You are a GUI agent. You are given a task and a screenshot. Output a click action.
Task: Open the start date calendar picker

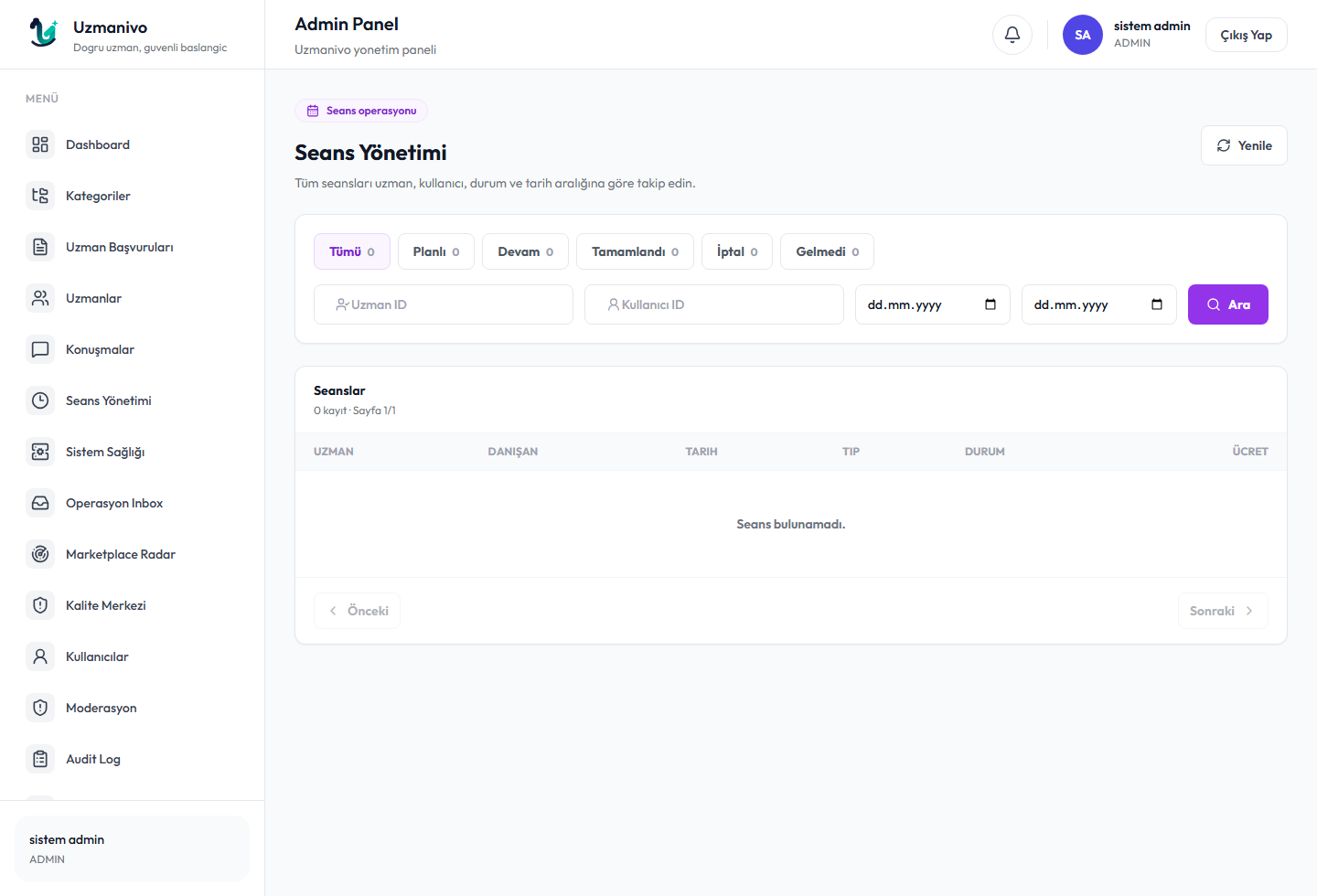click(990, 304)
